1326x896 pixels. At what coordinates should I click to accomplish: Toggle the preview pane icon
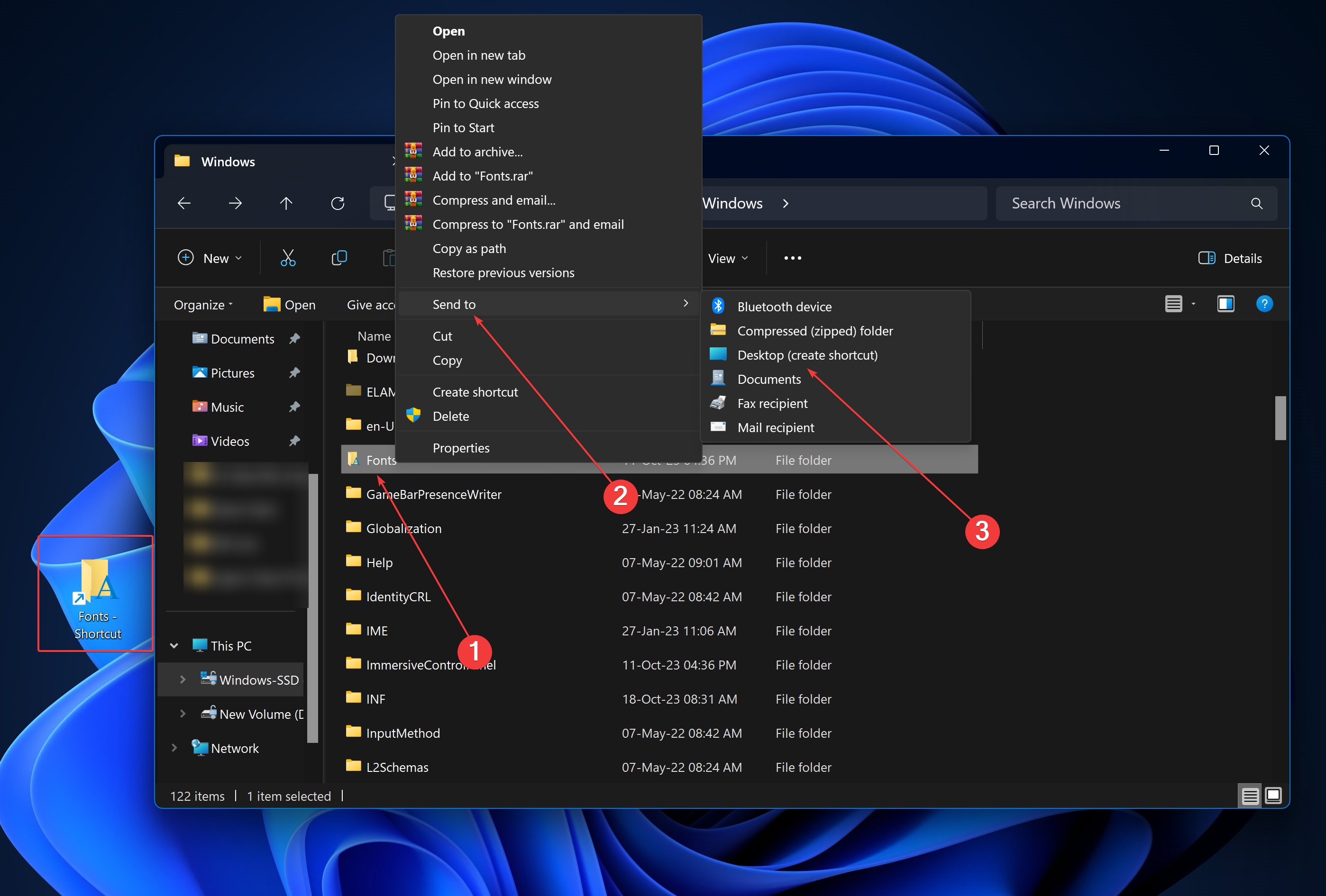(x=1225, y=304)
